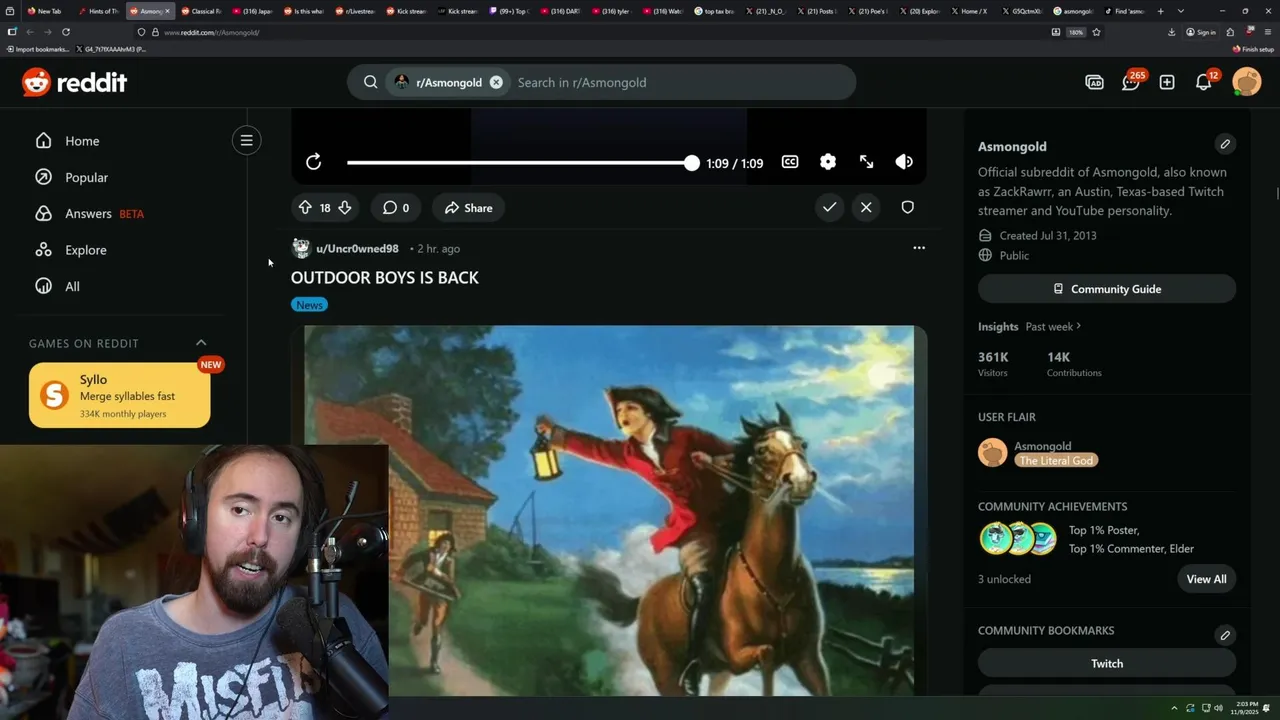Screen dimensions: 1280x720
Task: Open moderator shield actions
Action: [x=907, y=207]
